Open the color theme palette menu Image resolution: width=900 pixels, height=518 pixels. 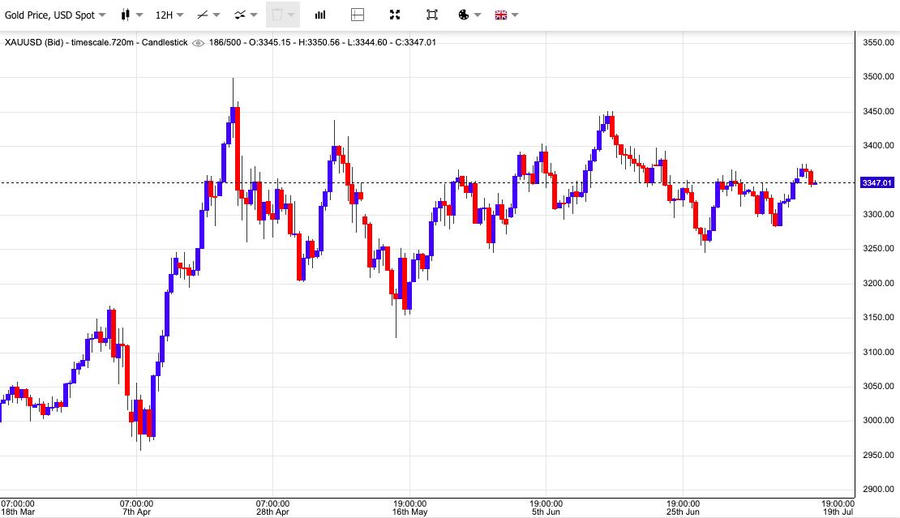click(x=464, y=15)
